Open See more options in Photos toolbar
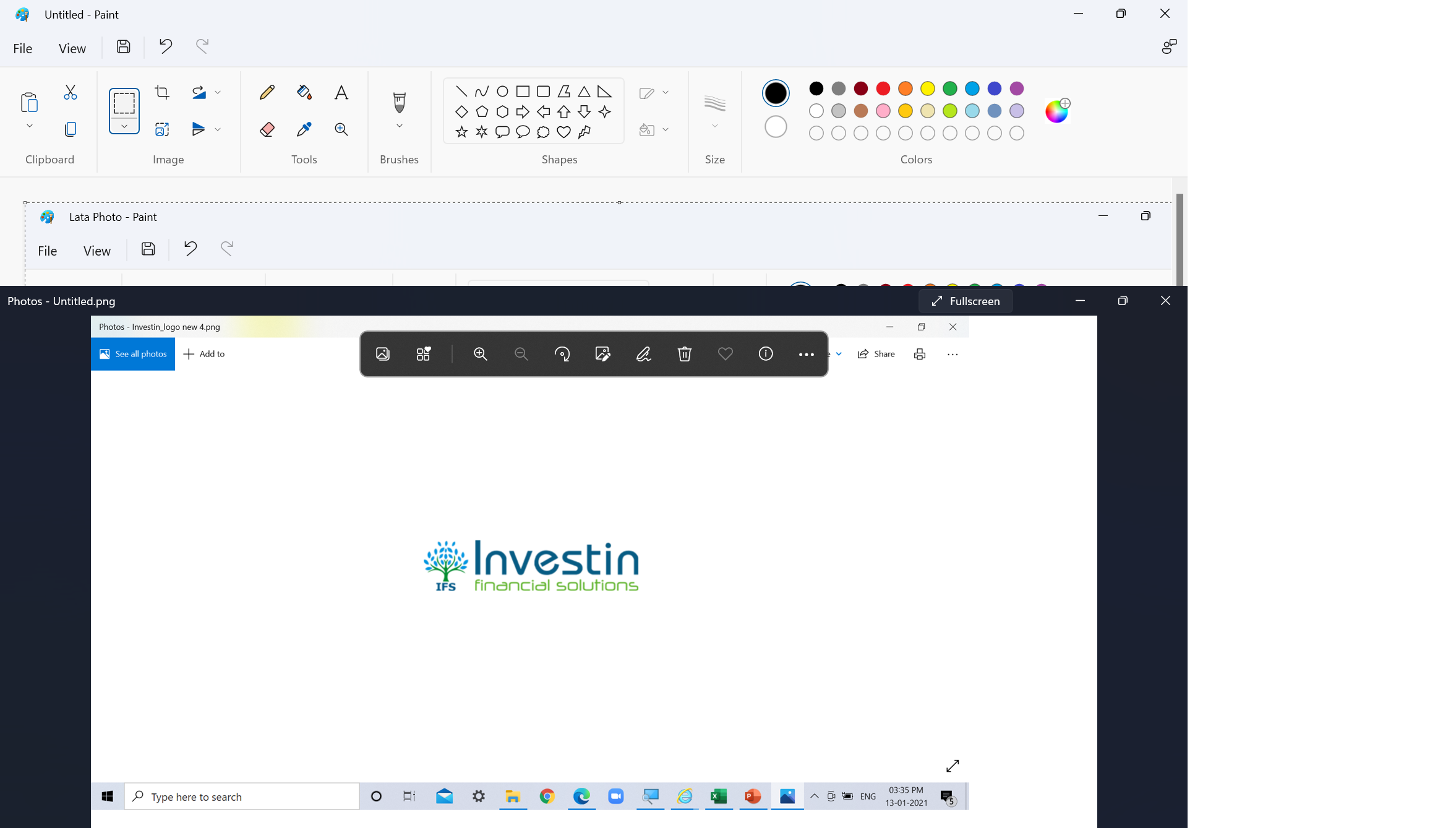 [x=806, y=354]
